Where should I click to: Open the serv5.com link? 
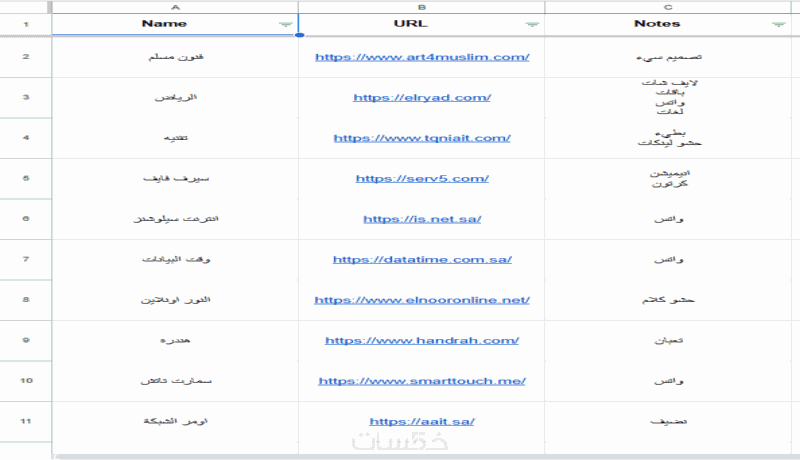[x=422, y=178]
